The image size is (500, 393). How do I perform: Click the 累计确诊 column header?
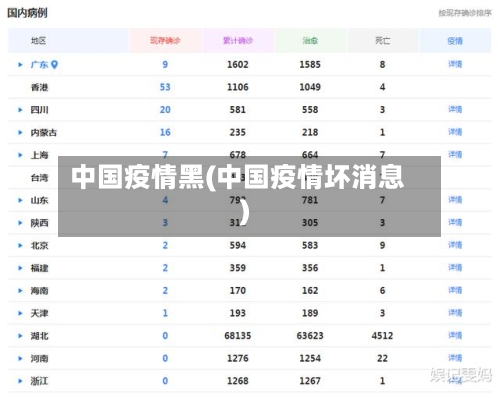click(238, 41)
